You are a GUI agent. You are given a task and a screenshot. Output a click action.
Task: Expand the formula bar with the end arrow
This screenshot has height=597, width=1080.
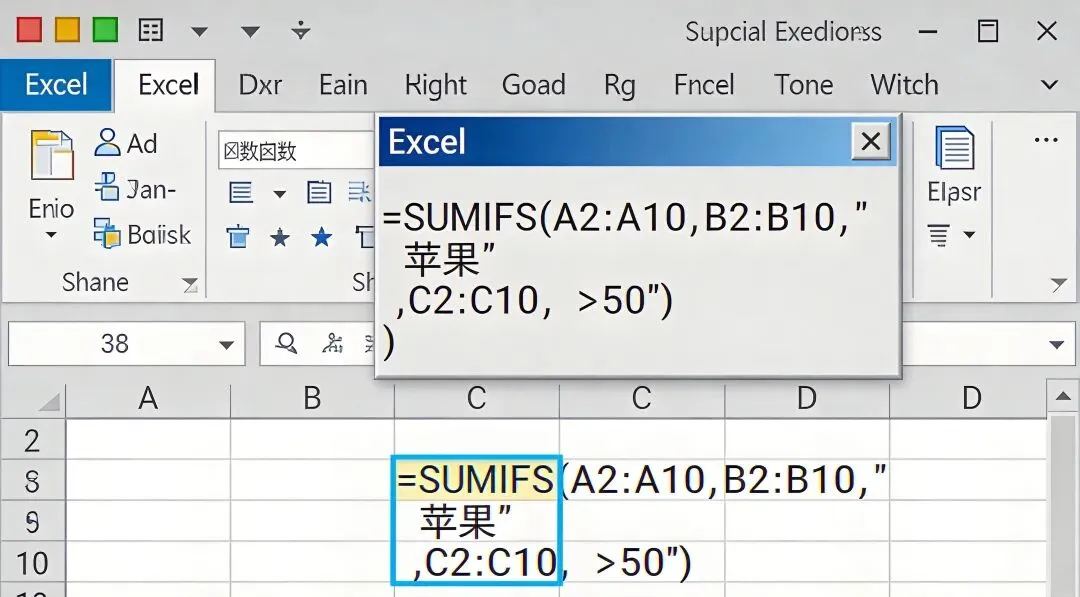pyautogui.click(x=1057, y=344)
